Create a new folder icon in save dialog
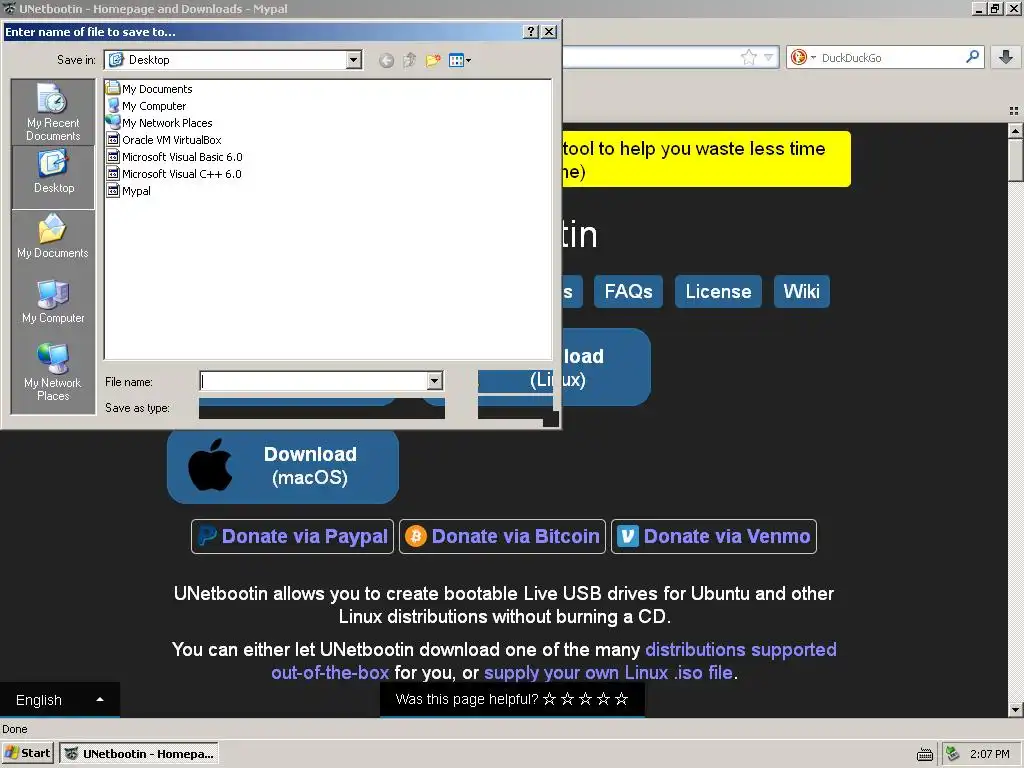Viewport: 1024px width, 768px height. (x=432, y=61)
